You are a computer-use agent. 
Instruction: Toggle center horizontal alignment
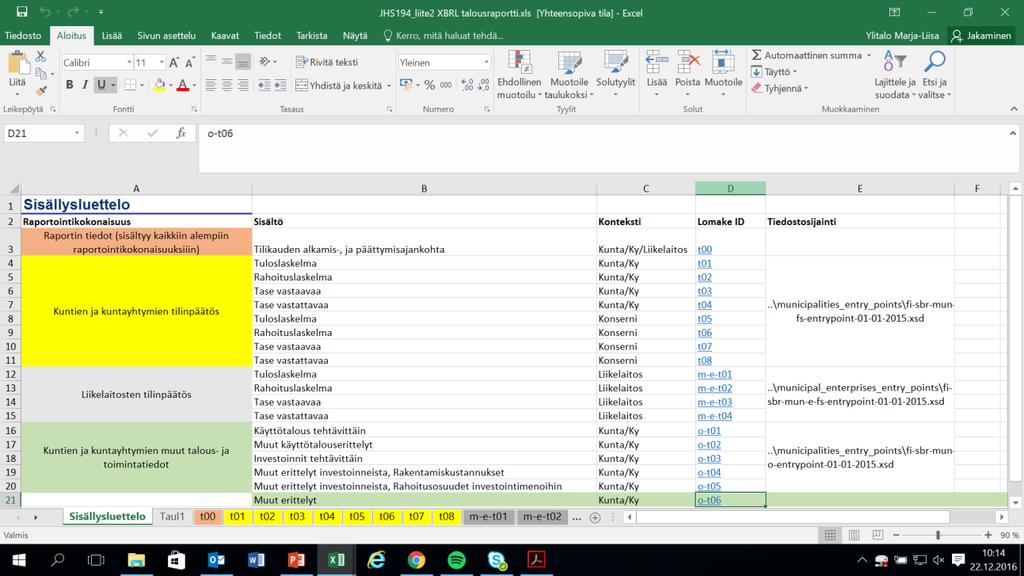[x=227, y=85]
